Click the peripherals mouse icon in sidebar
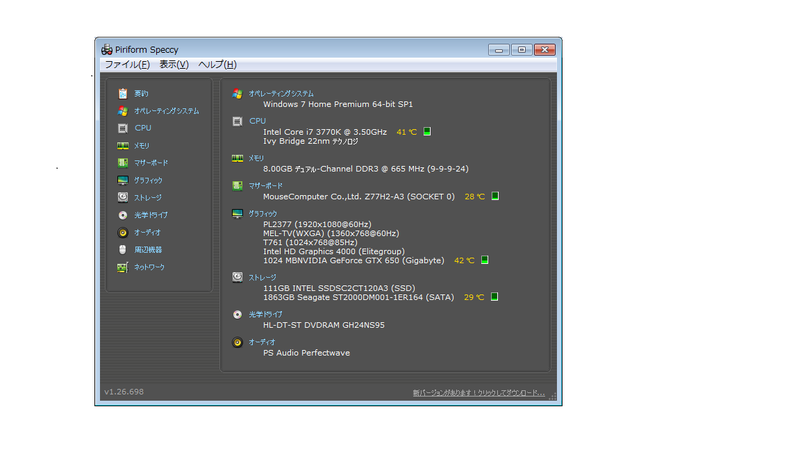Screen dimensions: 800x450 (122, 249)
